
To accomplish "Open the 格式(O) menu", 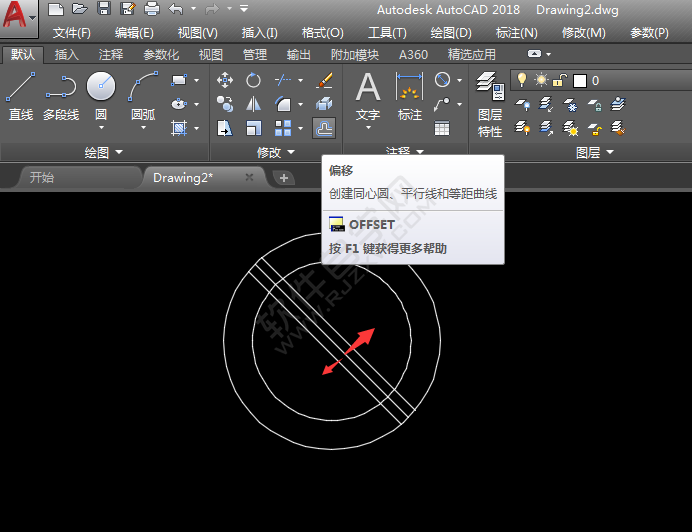I will [x=323, y=33].
